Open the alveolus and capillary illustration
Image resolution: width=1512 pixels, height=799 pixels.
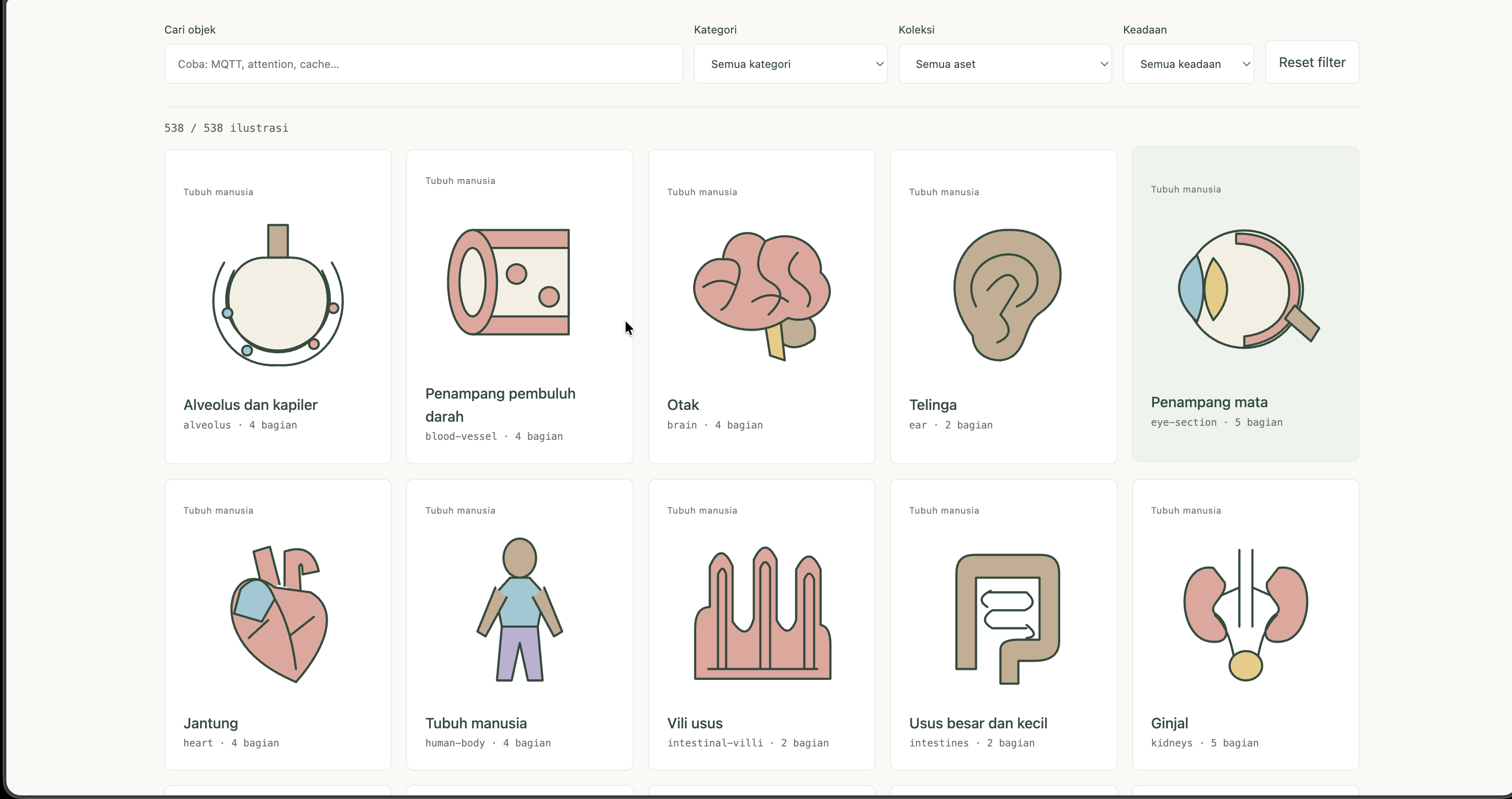click(278, 294)
